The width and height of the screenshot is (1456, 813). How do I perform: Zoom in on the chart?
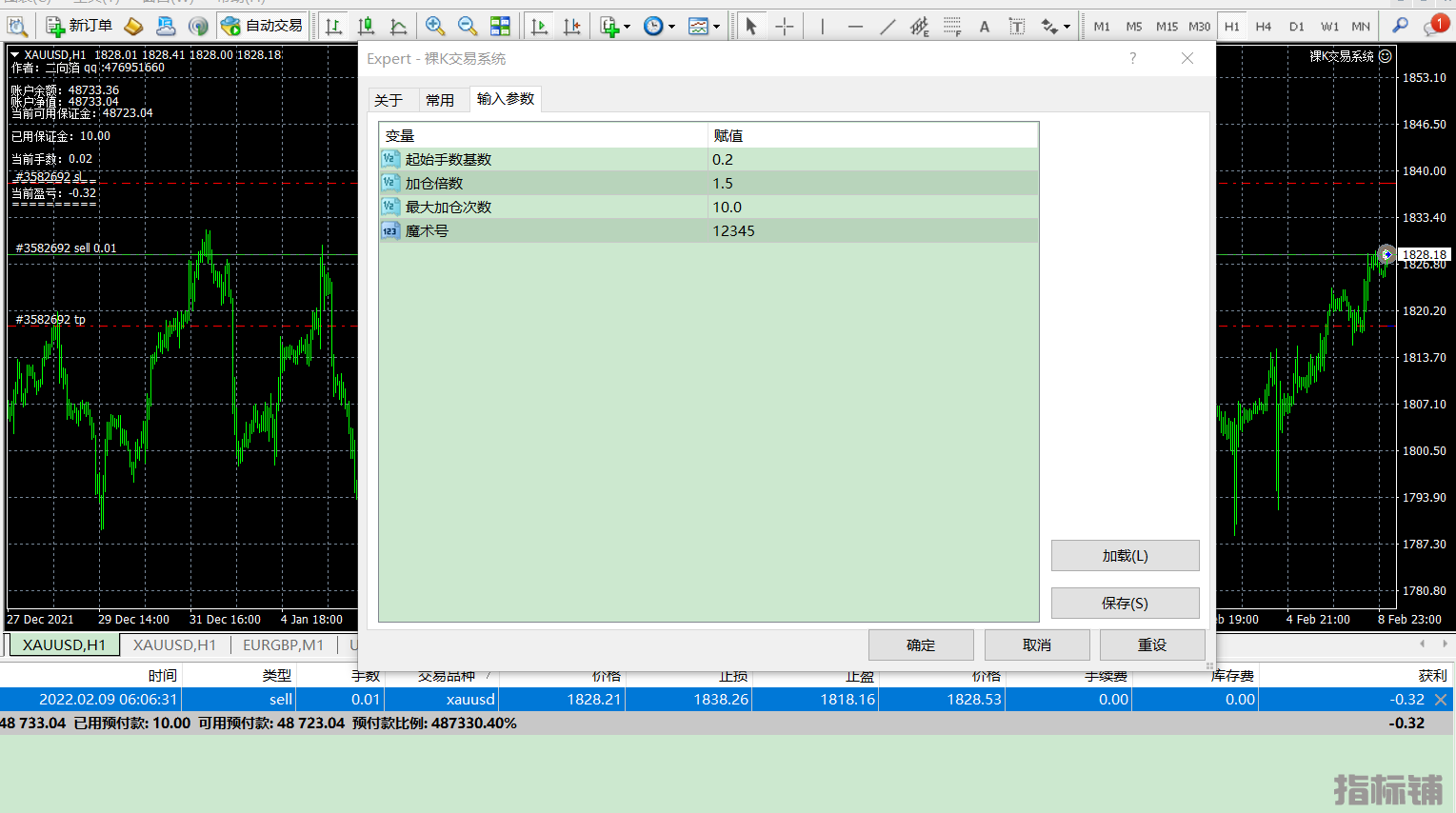(435, 27)
